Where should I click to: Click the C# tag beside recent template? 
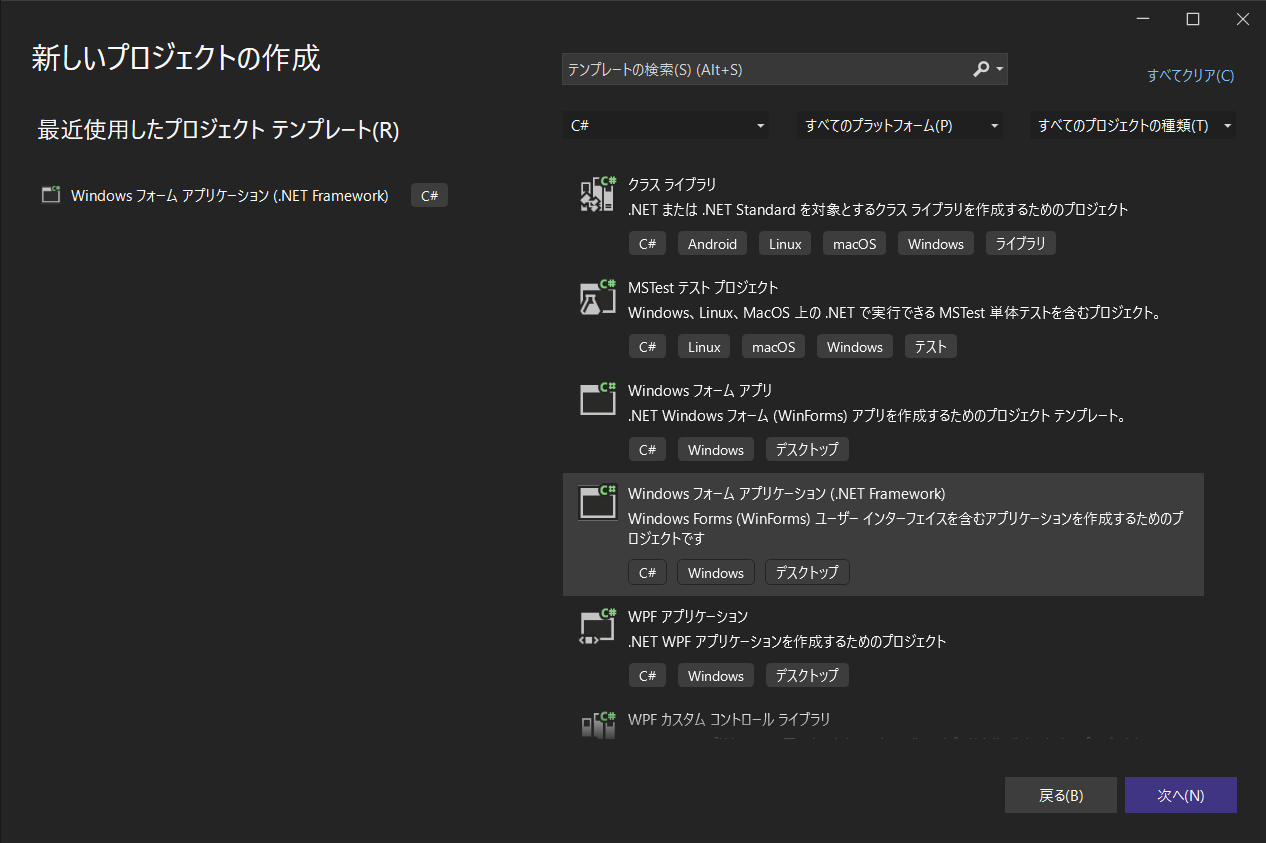[x=429, y=196]
